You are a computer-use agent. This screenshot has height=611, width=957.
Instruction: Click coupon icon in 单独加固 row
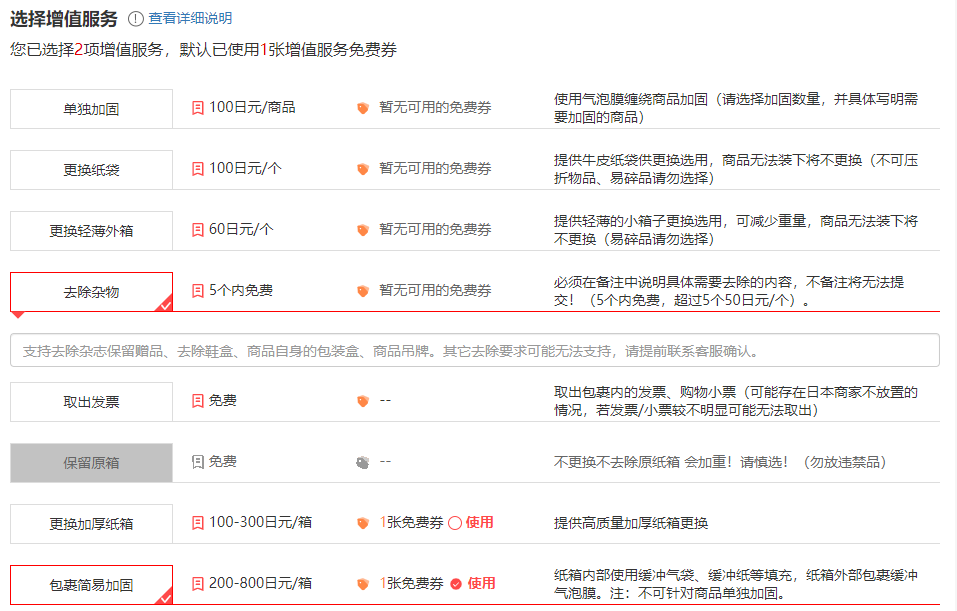click(x=363, y=108)
